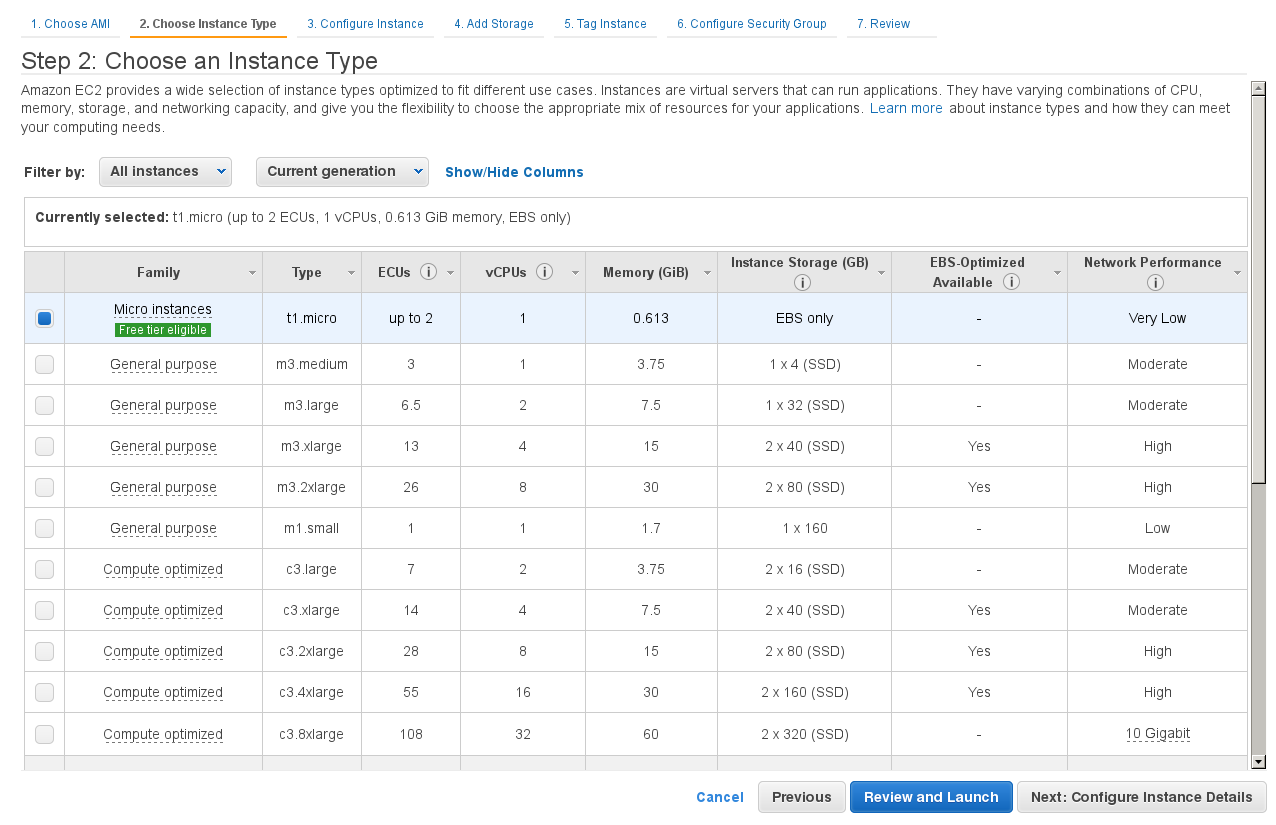
Task: Click the Cancel link
Action: click(720, 797)
